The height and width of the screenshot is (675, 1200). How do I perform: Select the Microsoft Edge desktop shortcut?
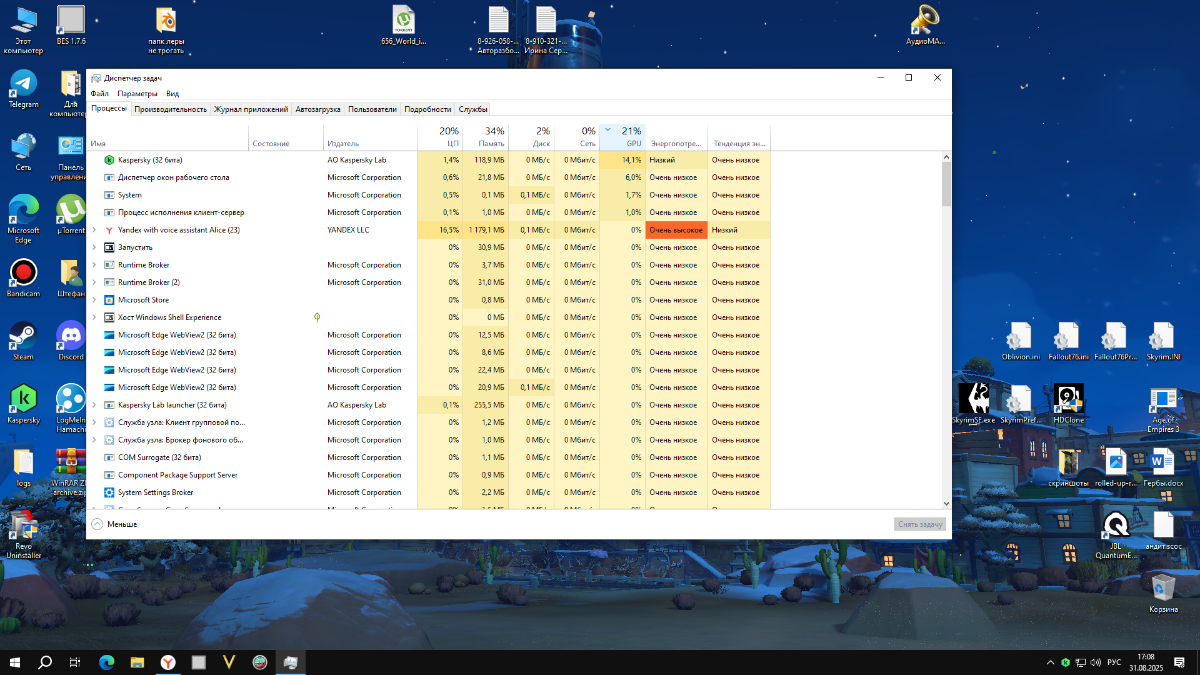[x=23, y=218]
